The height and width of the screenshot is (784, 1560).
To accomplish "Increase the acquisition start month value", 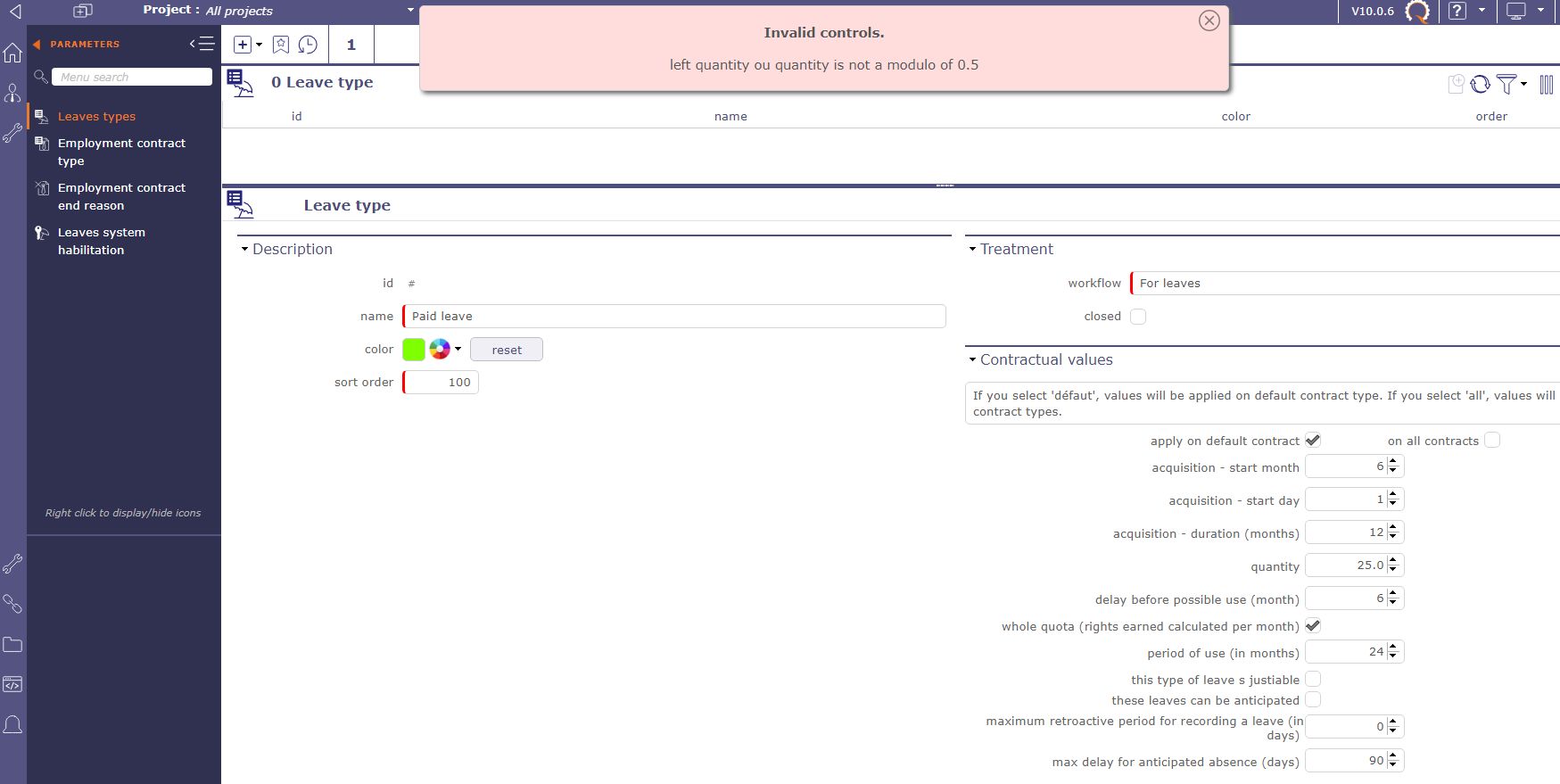I will pos(1393,461).
